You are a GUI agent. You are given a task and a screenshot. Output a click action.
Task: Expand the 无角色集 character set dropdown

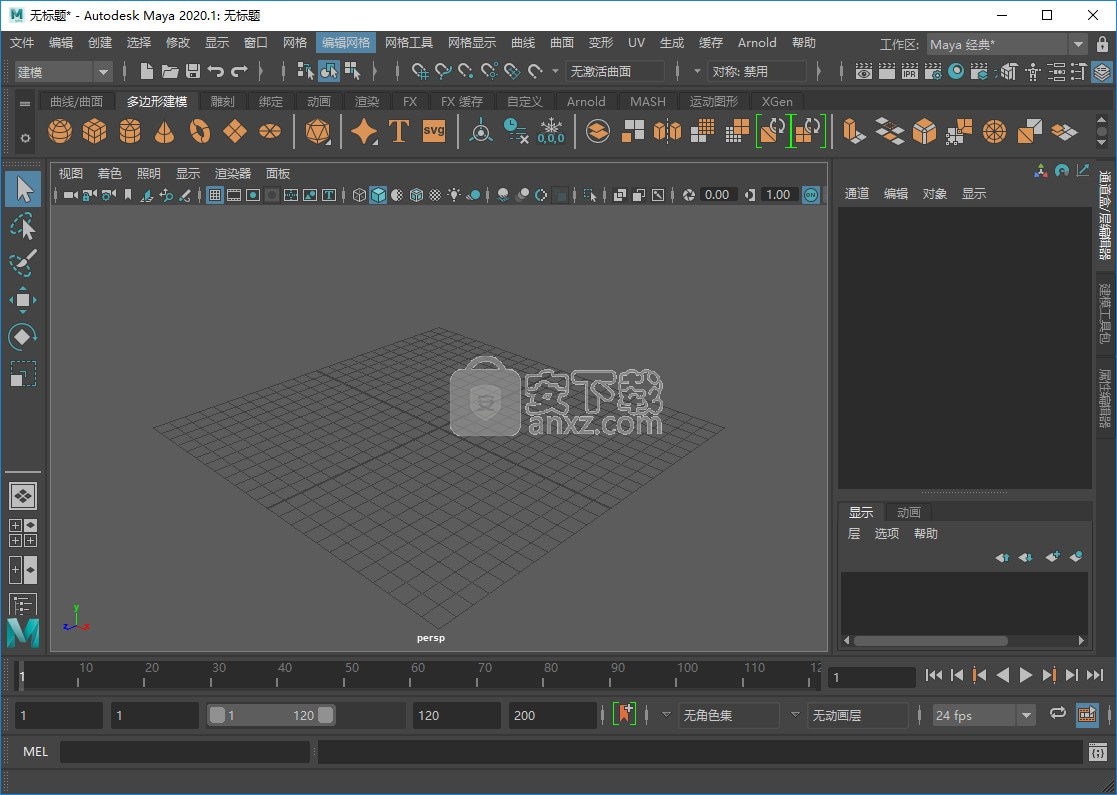[666, 715]
